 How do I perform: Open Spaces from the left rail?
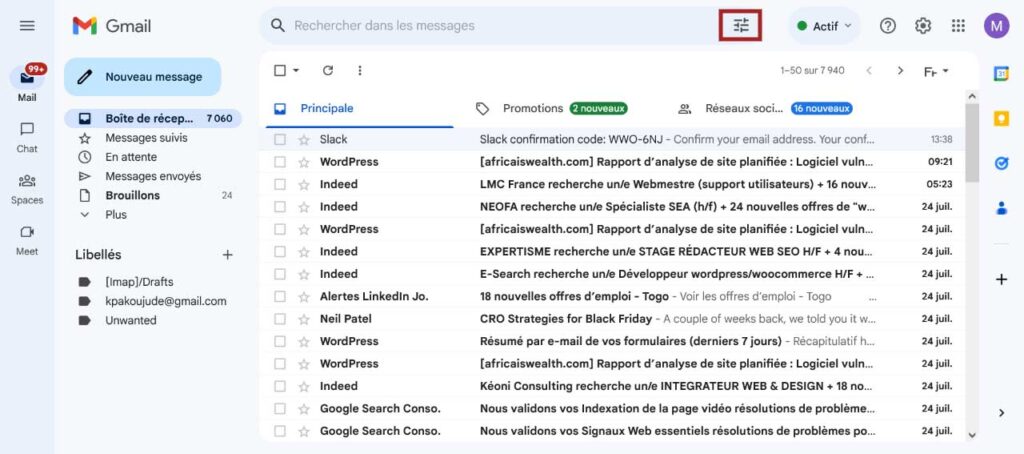click(x=27, y=189)
